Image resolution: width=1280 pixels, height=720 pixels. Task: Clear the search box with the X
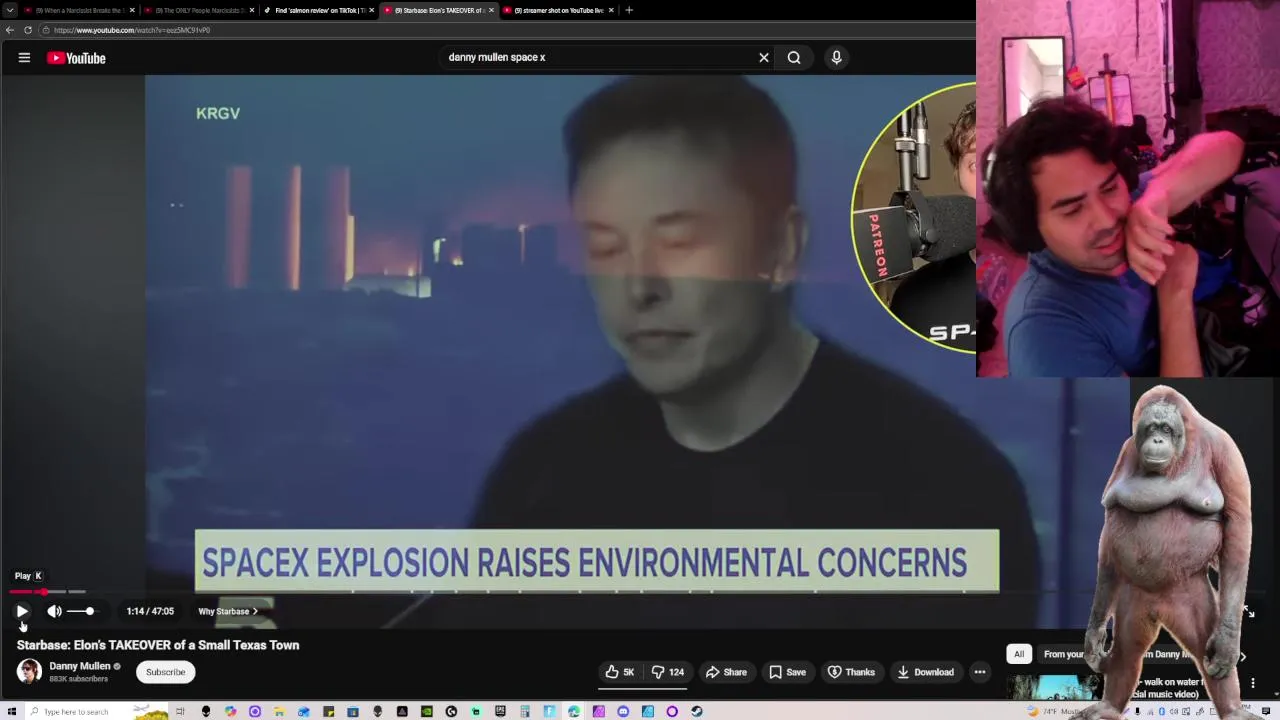(x=764, y=57)
